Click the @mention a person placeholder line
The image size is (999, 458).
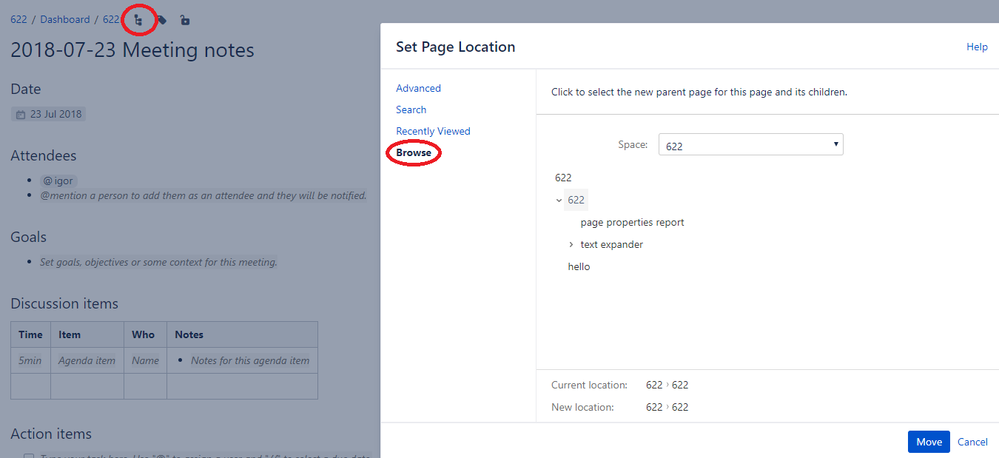(x=203, y=196)
